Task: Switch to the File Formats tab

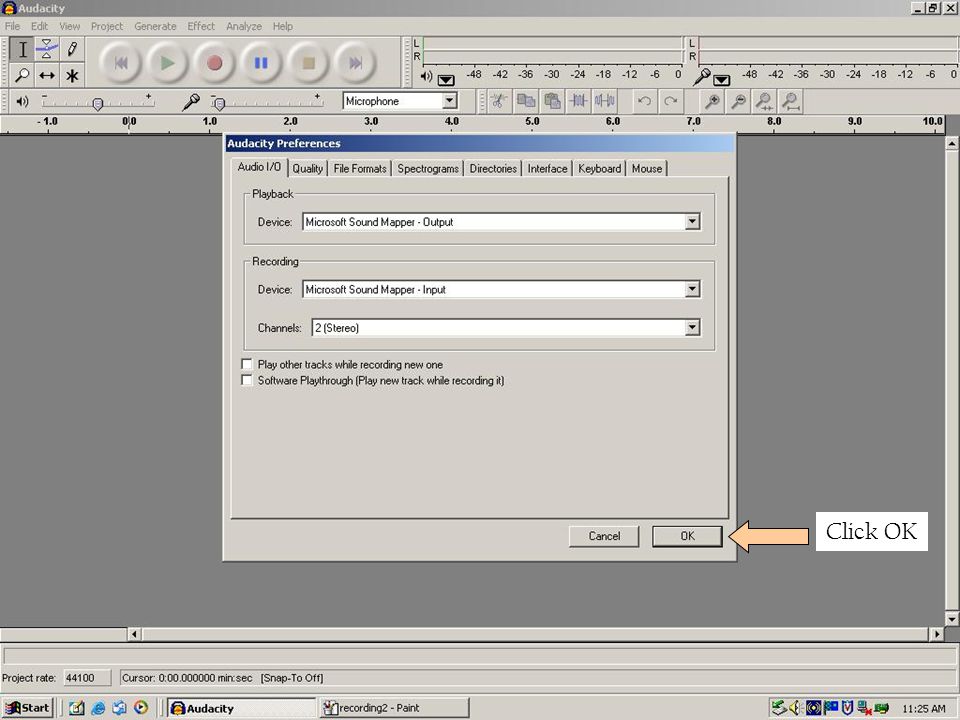Action: coord(360,168)
